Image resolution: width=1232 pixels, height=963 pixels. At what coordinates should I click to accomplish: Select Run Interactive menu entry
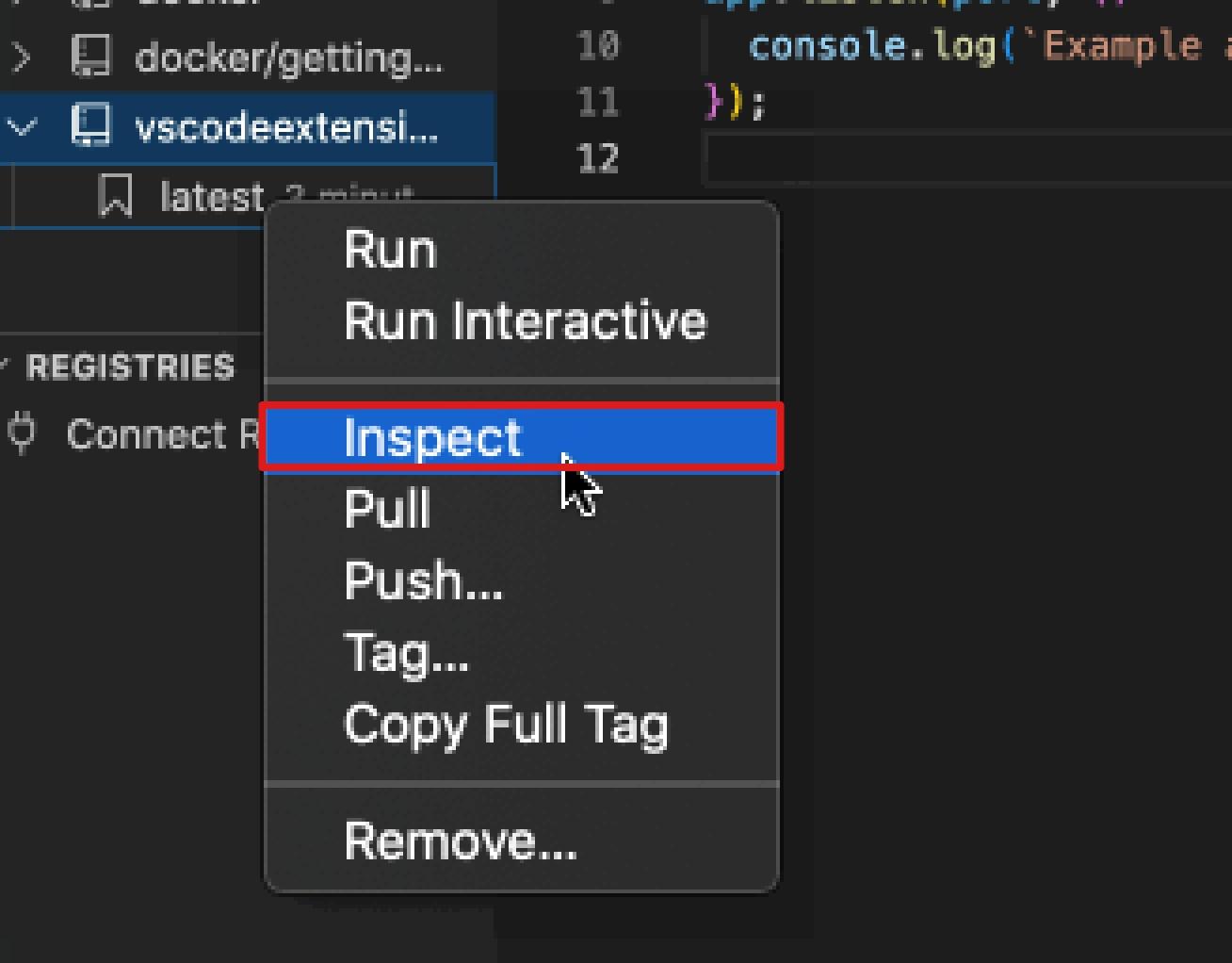525,321
